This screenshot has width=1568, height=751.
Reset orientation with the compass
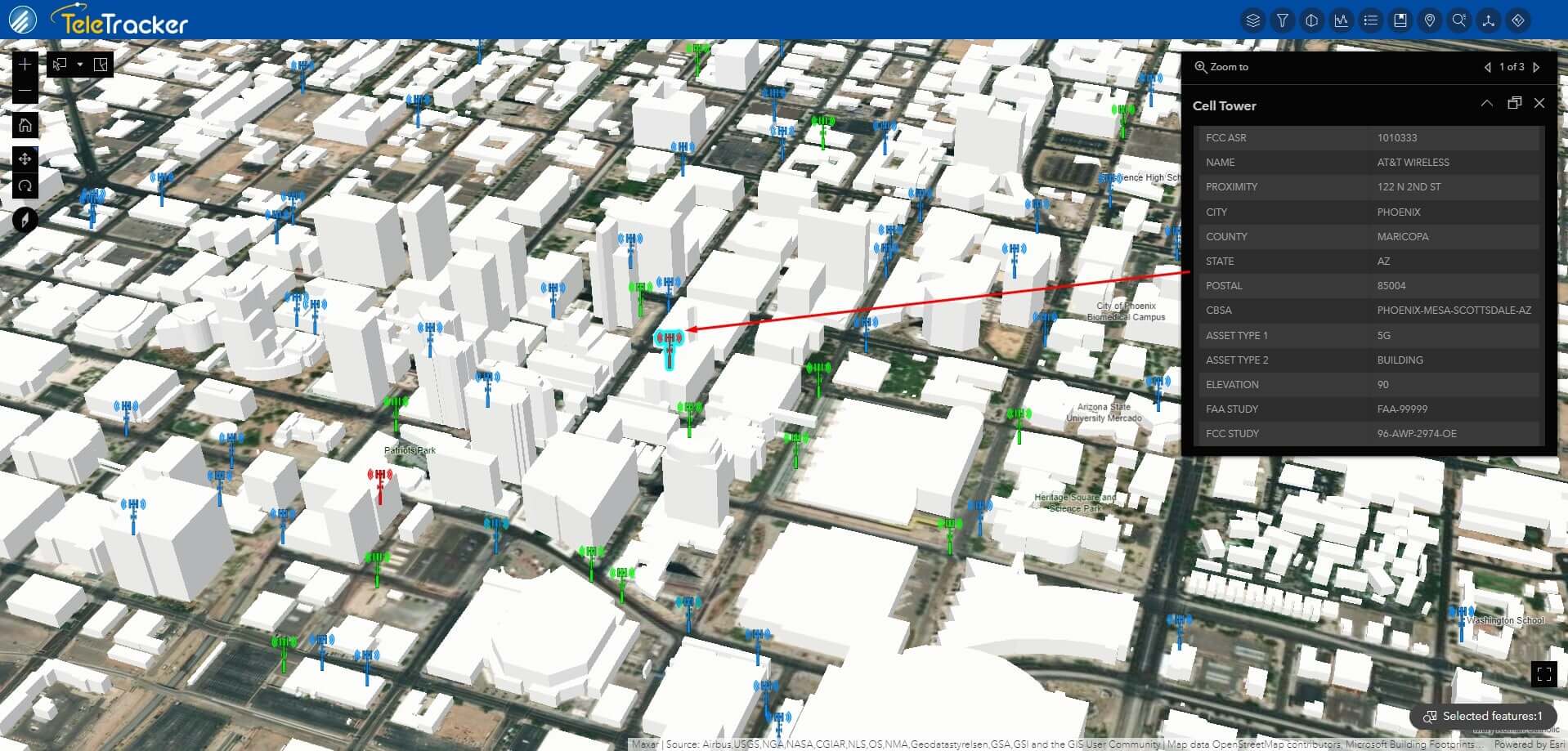click(x=25, y=220)
